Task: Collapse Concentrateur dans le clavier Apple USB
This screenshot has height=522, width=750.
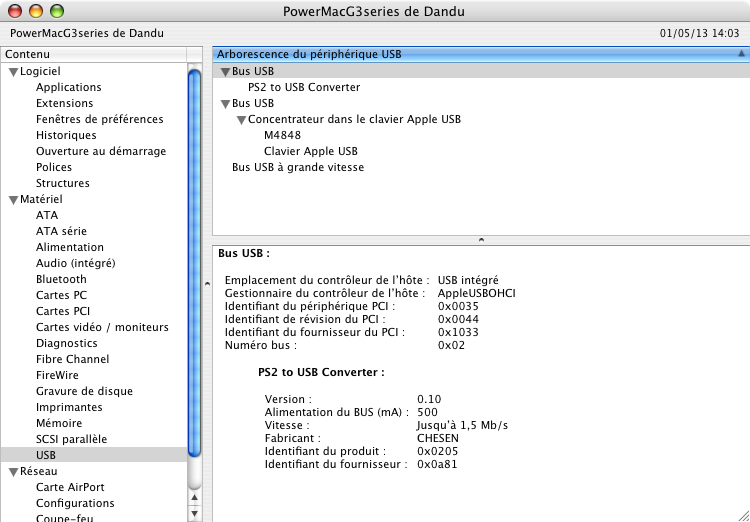Action: click(x=241, y=120)
